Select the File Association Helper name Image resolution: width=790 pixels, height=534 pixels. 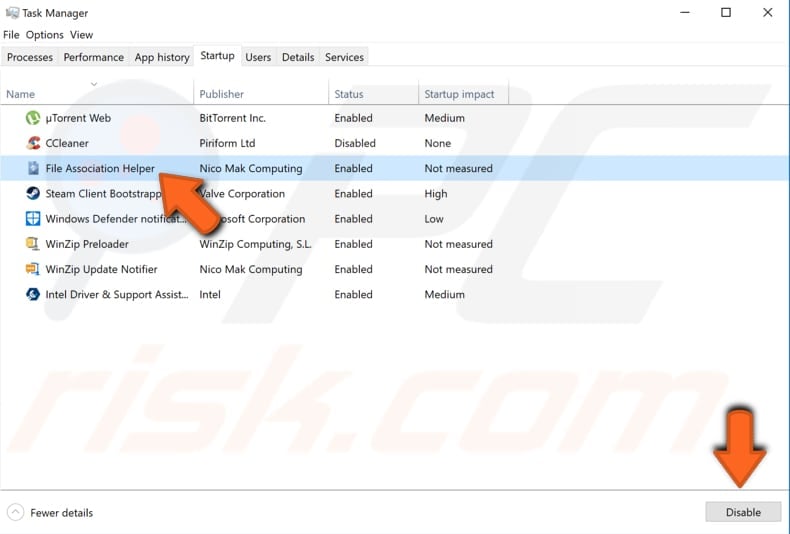click(x=100, y=168)
